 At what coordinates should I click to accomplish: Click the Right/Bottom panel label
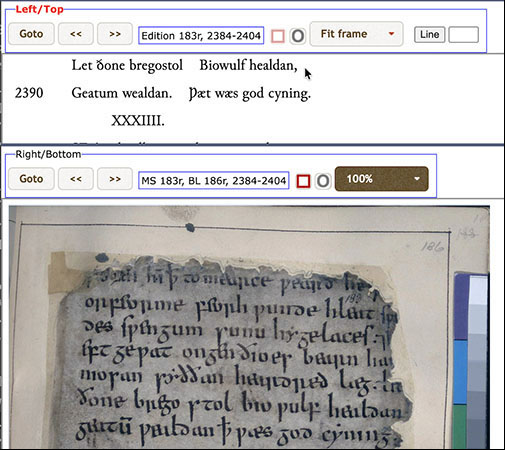[x=48, y=154]
